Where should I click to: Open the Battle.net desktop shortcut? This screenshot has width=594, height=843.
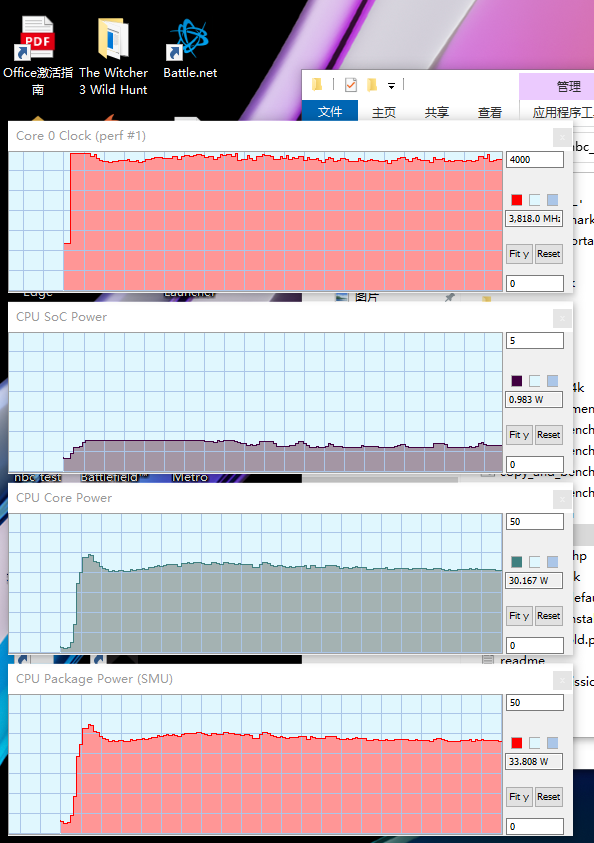coord(189,48)
